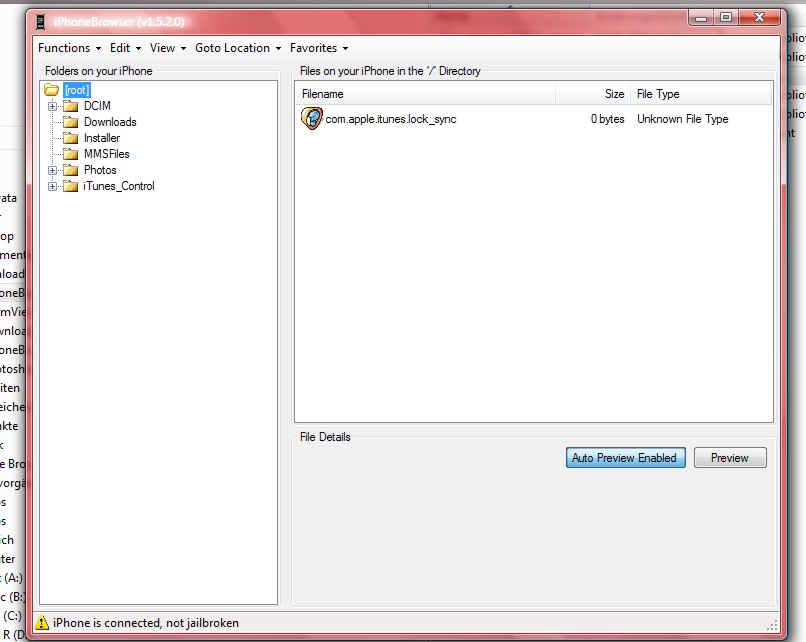Click the com.apple.itunes.lock_sync file icon

click(x=311, y=119)
